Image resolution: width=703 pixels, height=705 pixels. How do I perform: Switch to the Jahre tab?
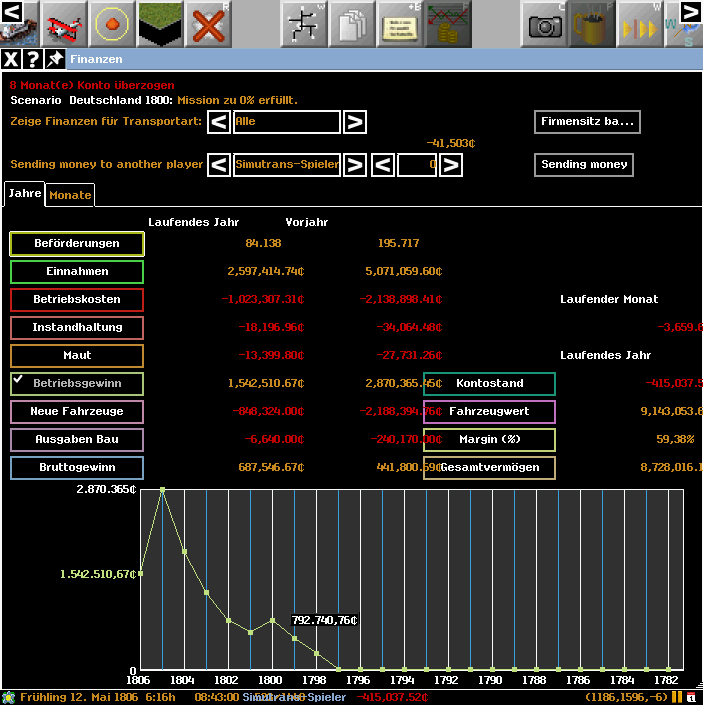24,193
